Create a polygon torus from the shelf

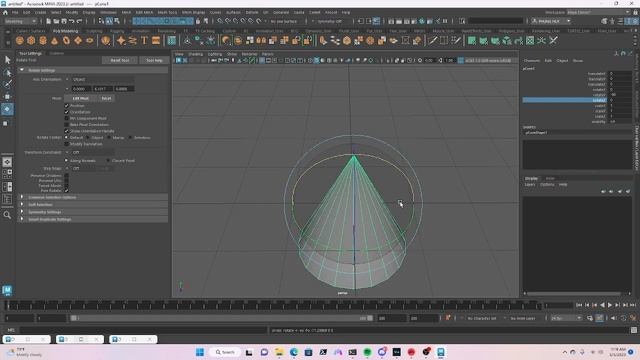click(x=66, y=40)
